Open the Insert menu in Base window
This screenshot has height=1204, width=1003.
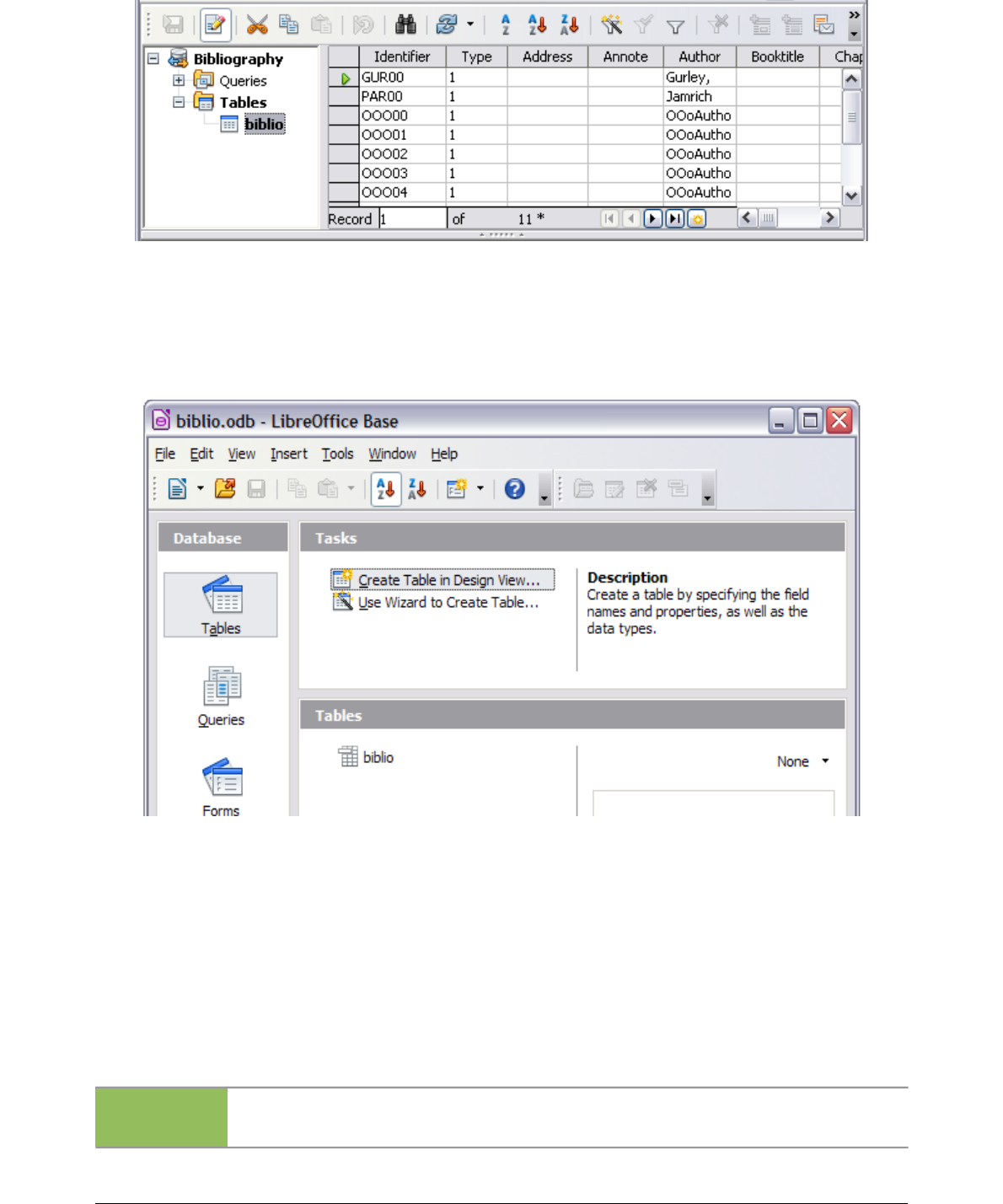288,454
